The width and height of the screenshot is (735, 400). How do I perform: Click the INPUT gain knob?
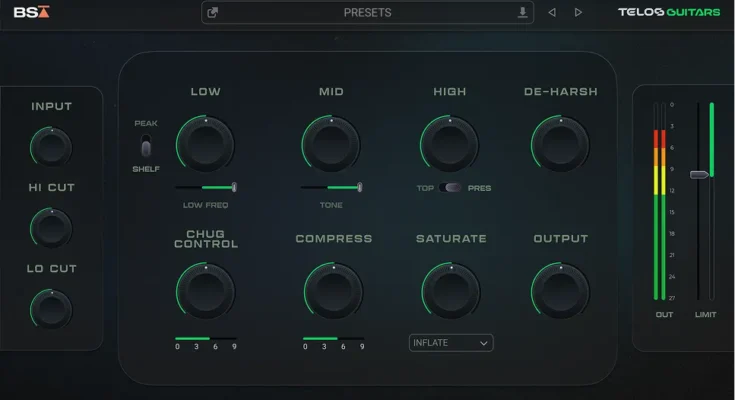tap(51, 148)
